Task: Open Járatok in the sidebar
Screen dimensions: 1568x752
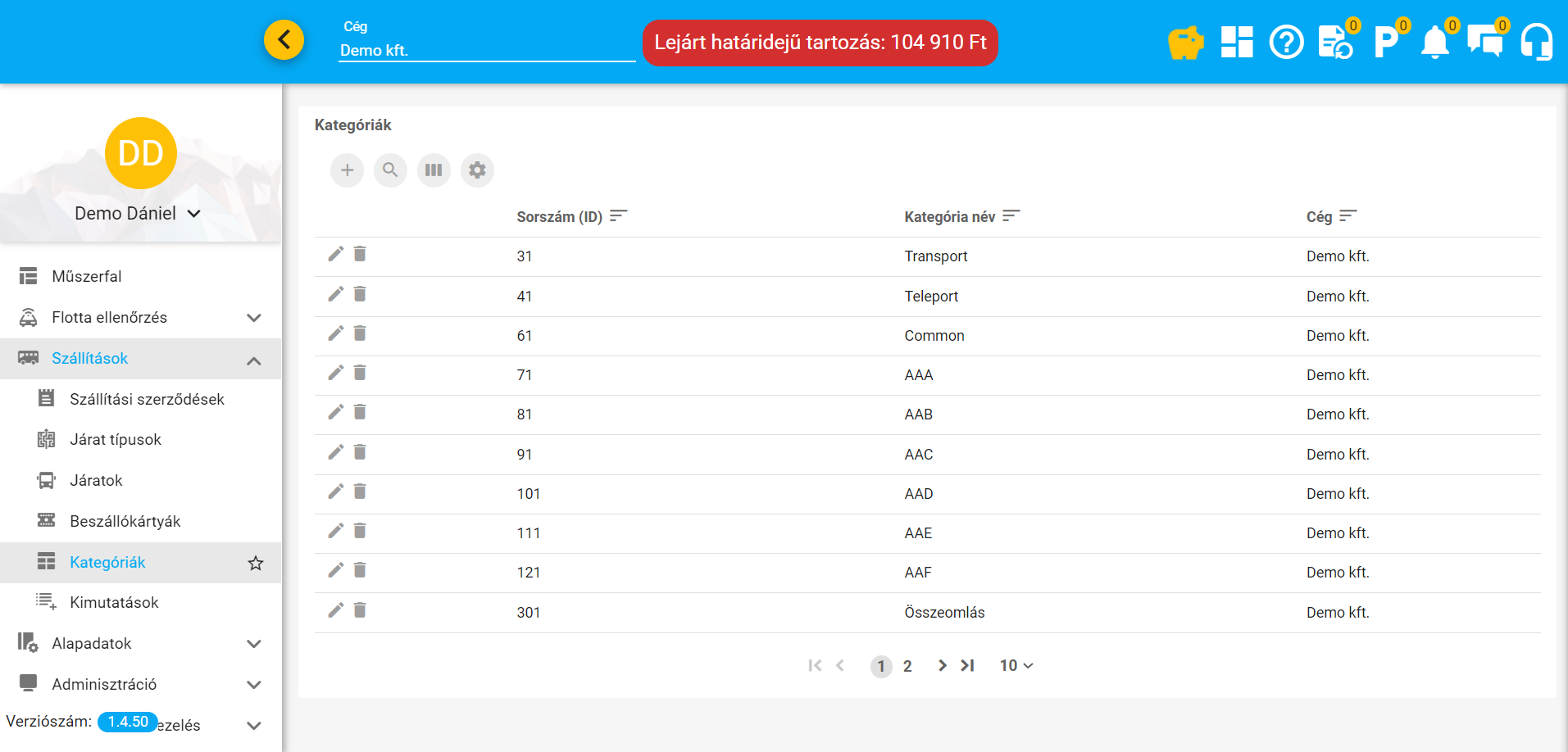Action: click(x=96, y=481)
